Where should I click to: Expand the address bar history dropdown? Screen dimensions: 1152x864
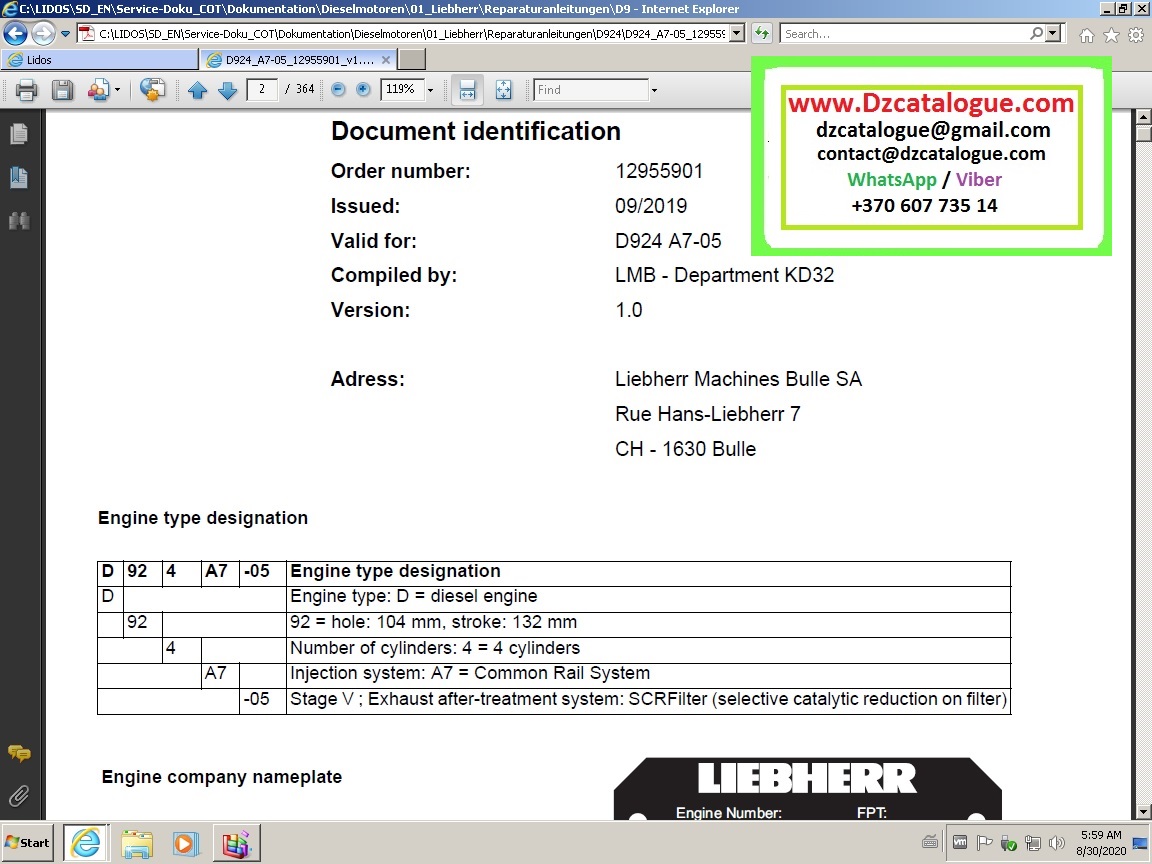(x=738, y=33)
